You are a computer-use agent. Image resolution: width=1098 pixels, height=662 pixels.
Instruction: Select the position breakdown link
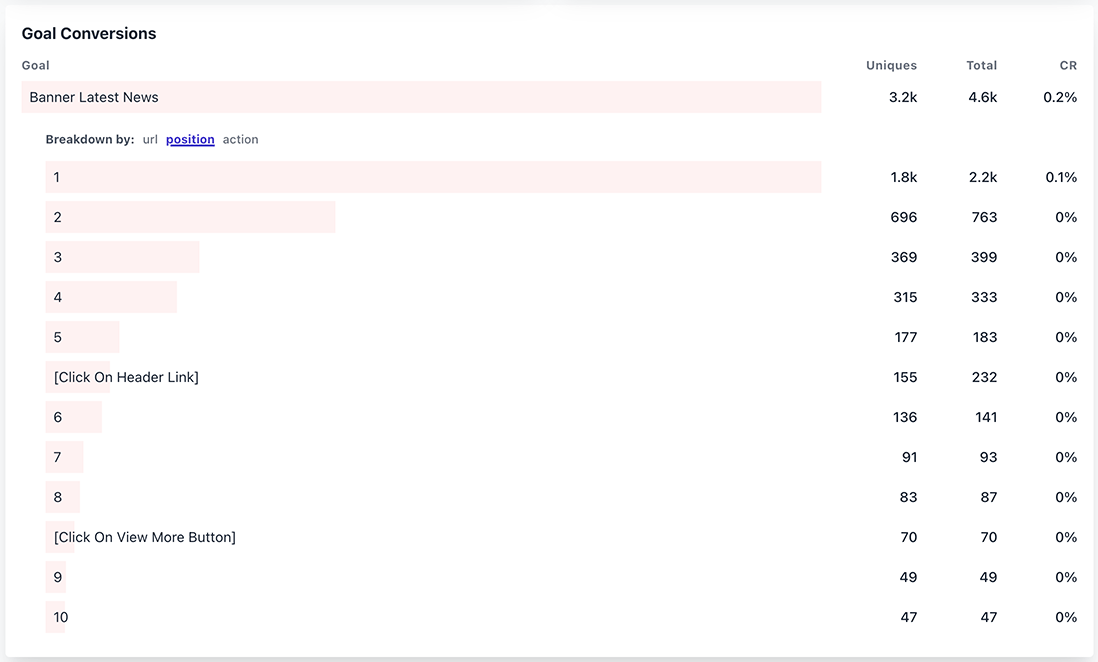click(190, 140)
